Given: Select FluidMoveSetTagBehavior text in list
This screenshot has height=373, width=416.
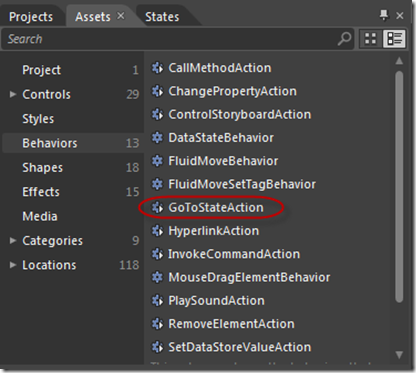Looking at the screenshot, I should click(242, 184).
